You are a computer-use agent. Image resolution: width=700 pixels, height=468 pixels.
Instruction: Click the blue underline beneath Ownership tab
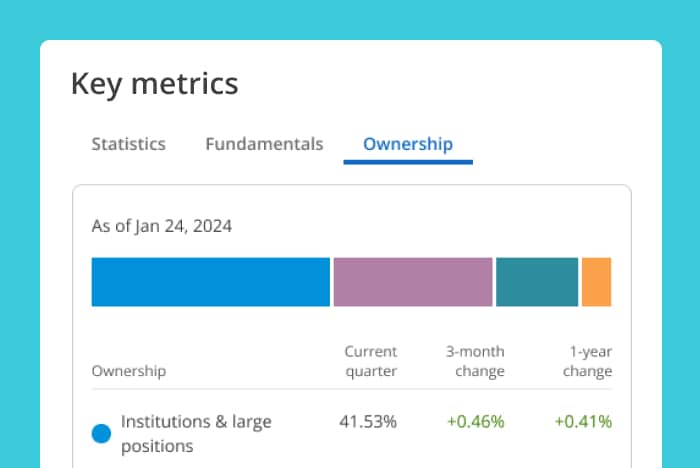click(408, 161)
